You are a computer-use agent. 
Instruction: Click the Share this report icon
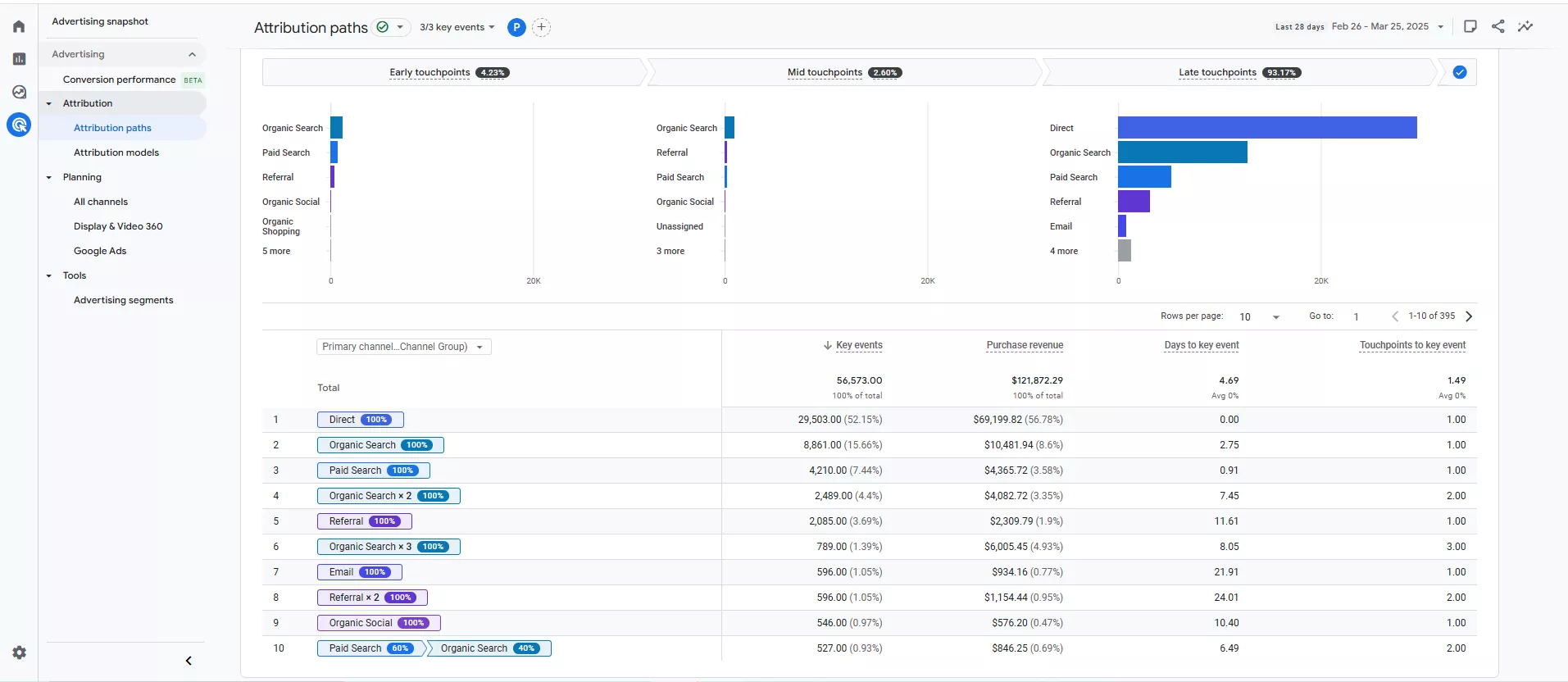click(1498, 26)
